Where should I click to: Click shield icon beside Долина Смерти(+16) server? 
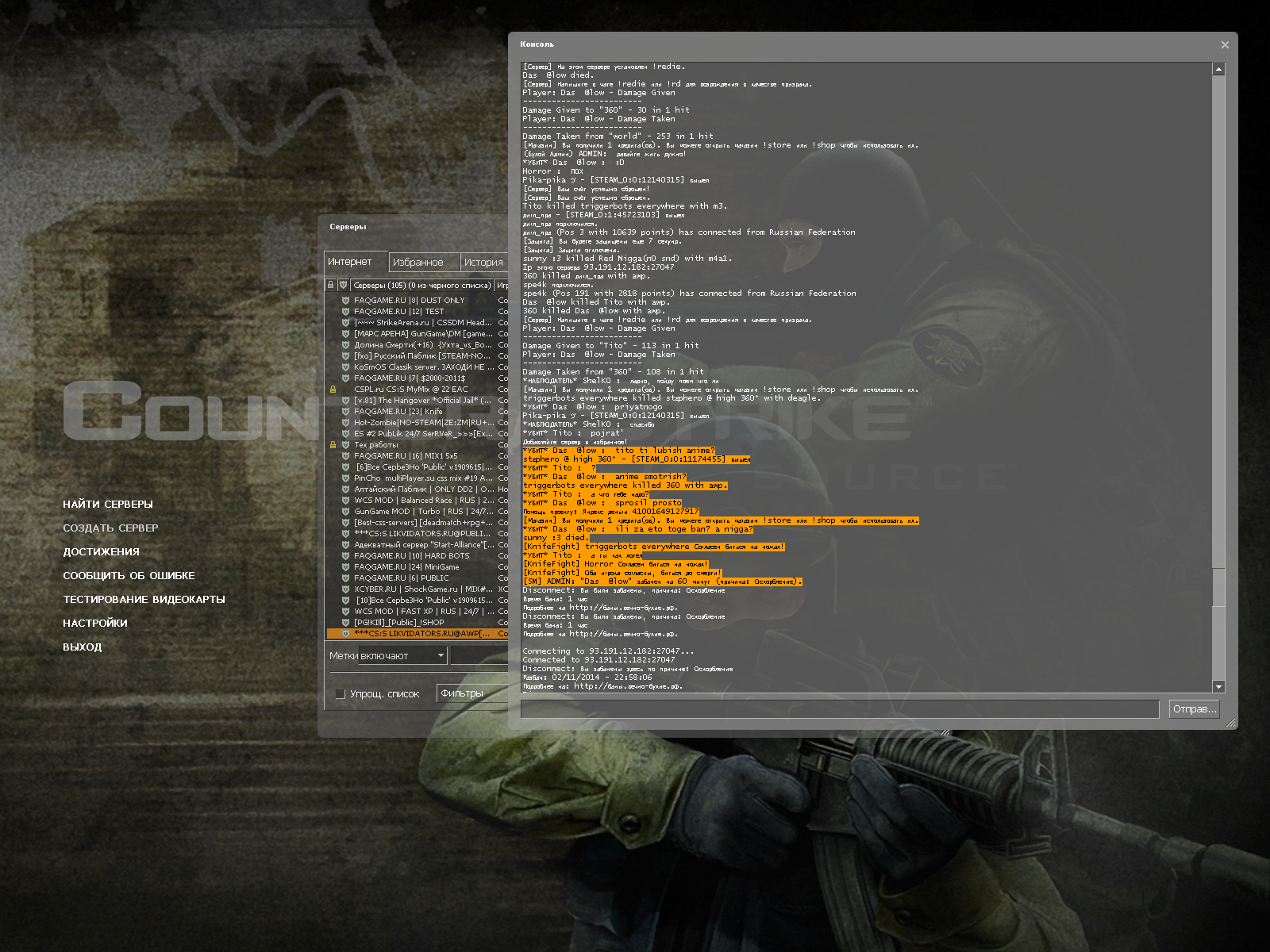[x=345, y=345]
